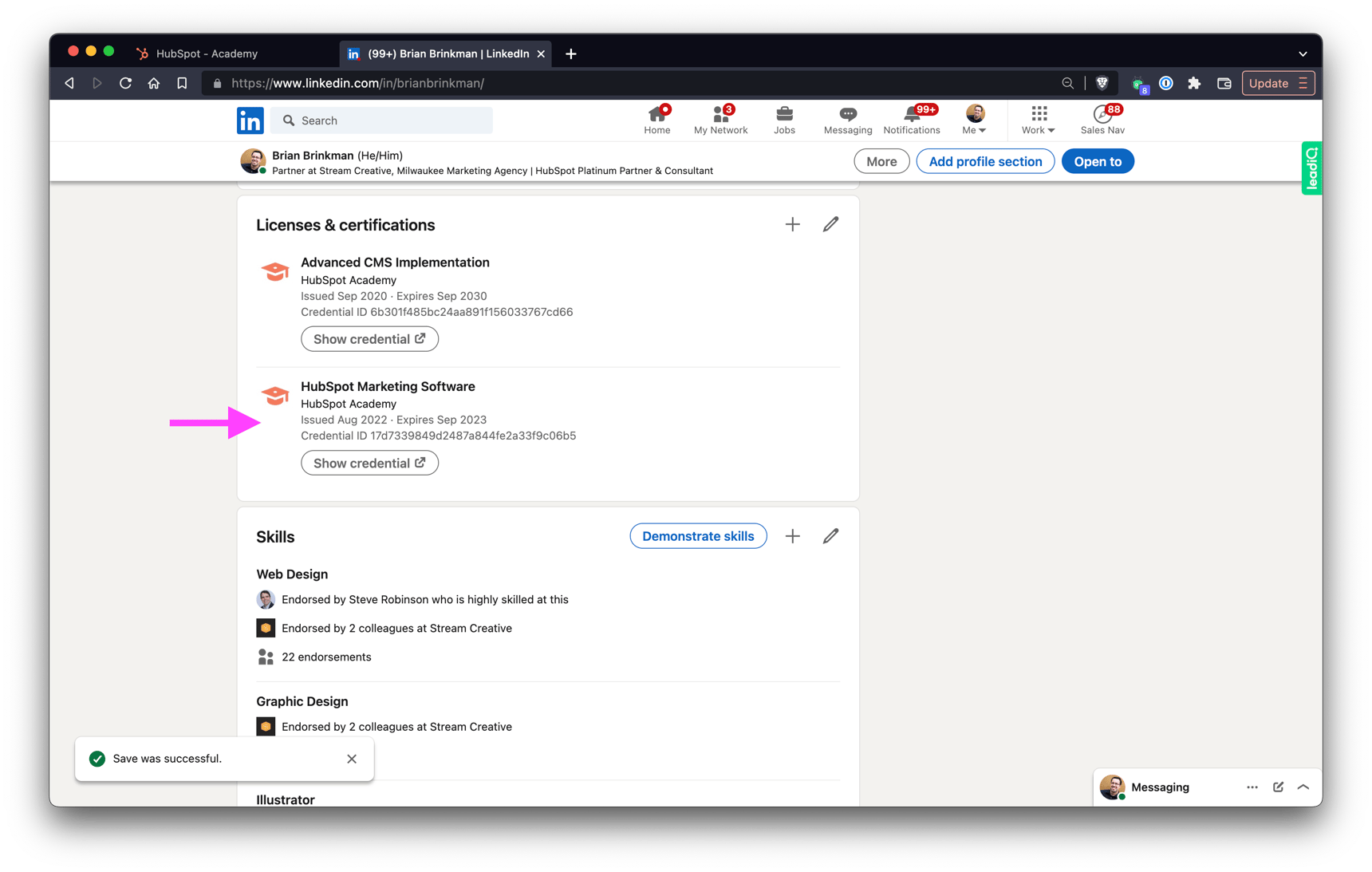Click Show credential for Advanced CMS Implementation
This screenshot has width=1372, height=872.
pos(369,338)
